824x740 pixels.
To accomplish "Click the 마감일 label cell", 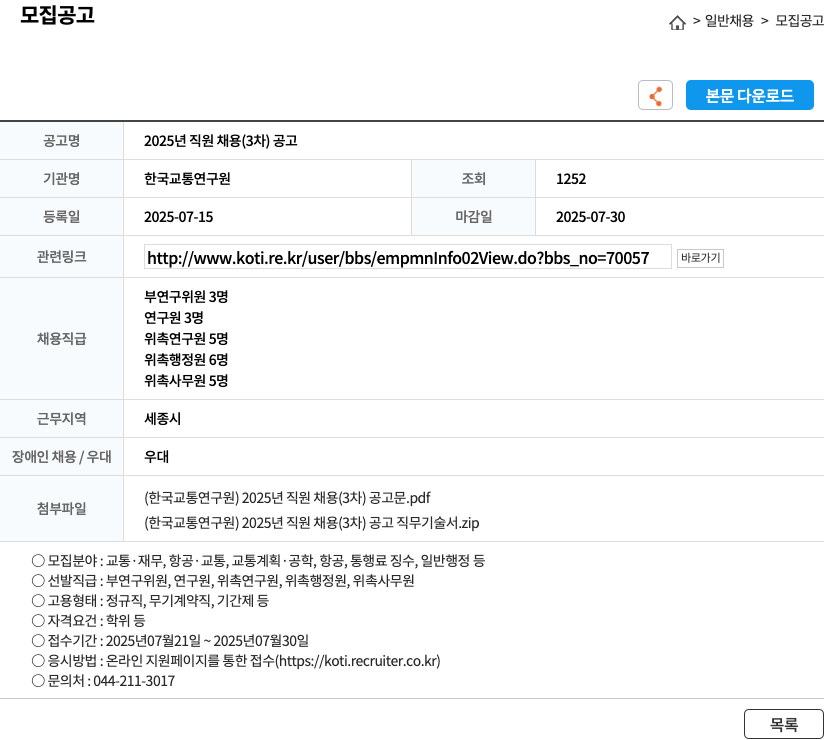I will pyautogui.click(x=473, y=217).
